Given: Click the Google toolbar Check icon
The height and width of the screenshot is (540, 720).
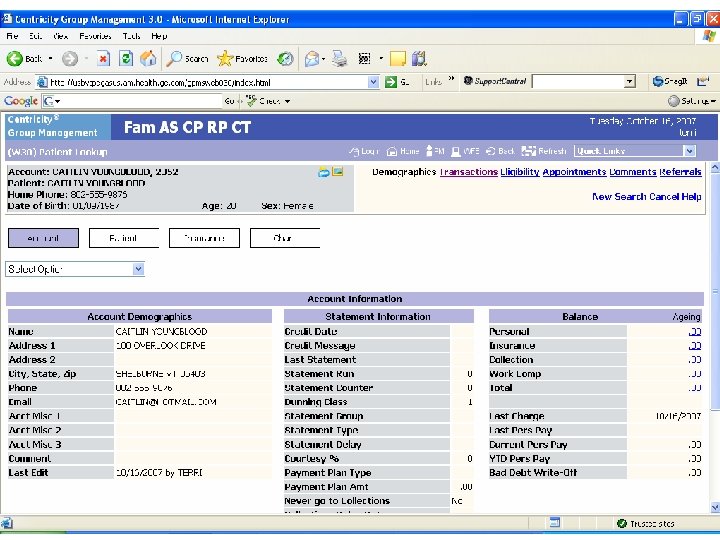Looking at the screenshot, I should tap(263, 101).
